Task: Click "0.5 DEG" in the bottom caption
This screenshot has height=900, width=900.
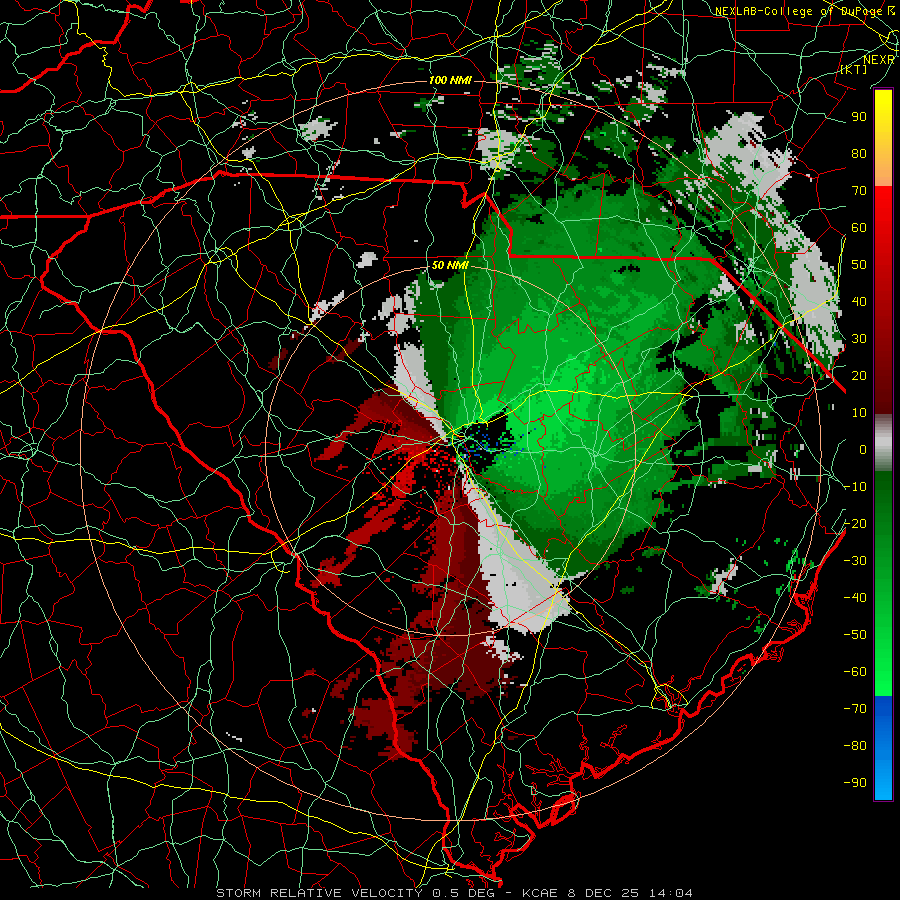Action: click(x=465, y=893)
